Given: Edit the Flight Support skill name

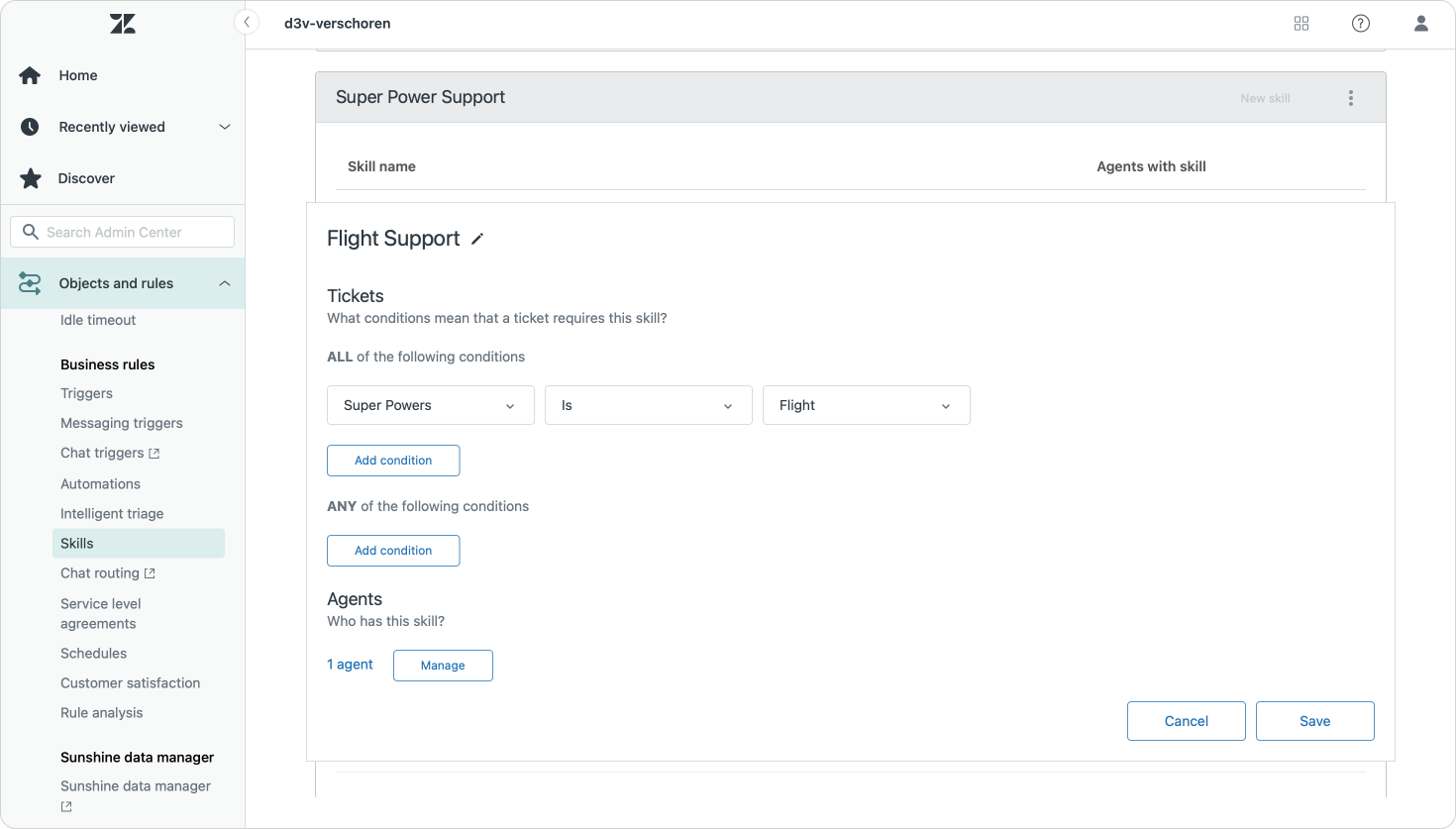Looking at the screenshot, I should pos(477,239).
